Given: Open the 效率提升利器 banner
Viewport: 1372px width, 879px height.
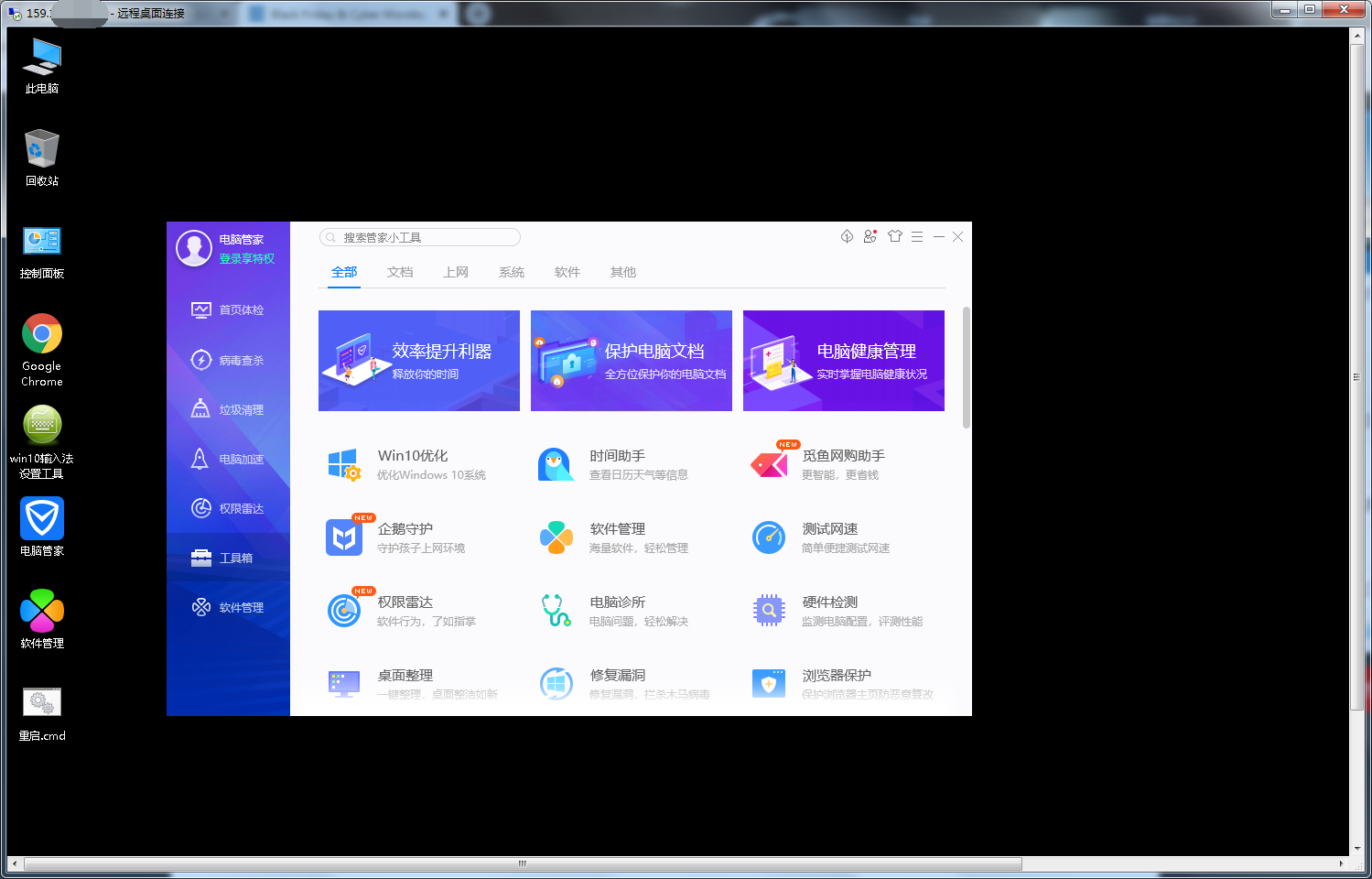Looking at the screenshot, I should click(419, 361).
